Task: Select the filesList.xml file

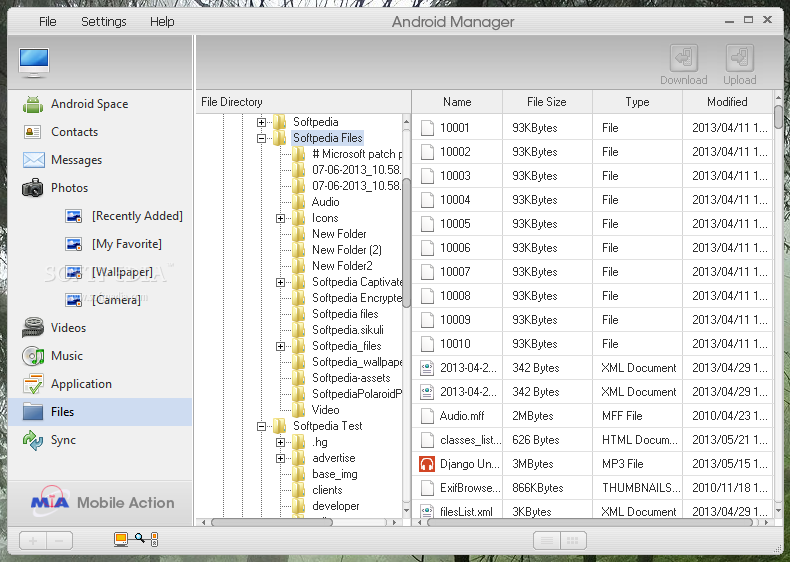Action: tap(592, 511)
